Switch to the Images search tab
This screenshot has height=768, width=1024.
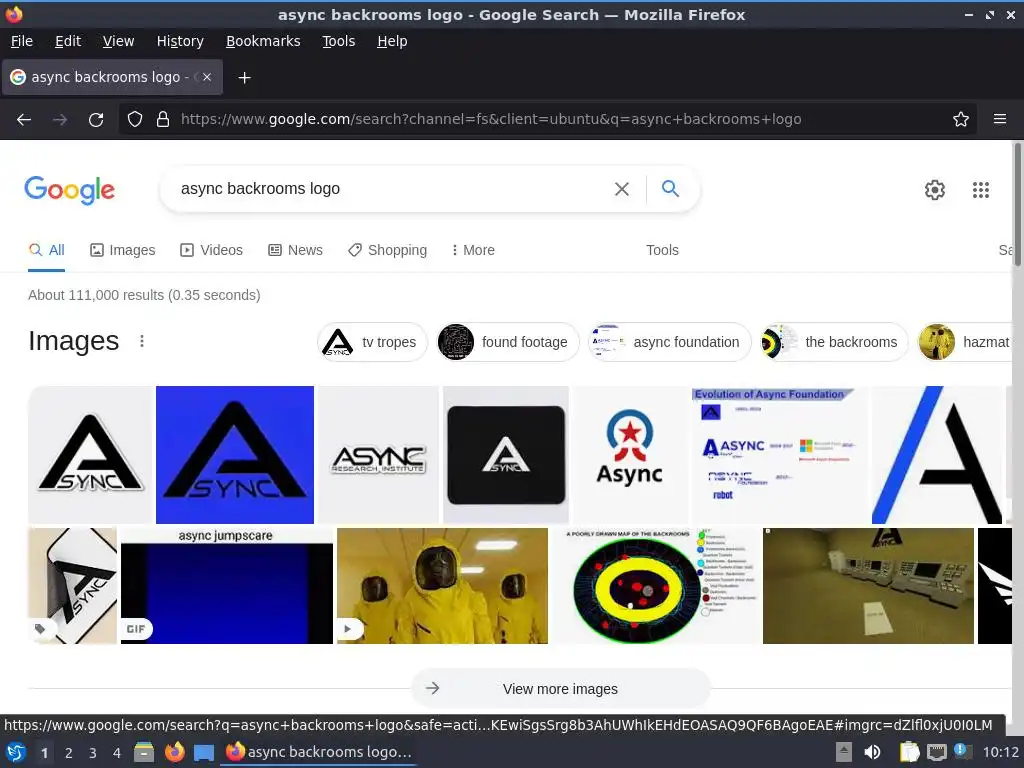(x=122, y=250)
